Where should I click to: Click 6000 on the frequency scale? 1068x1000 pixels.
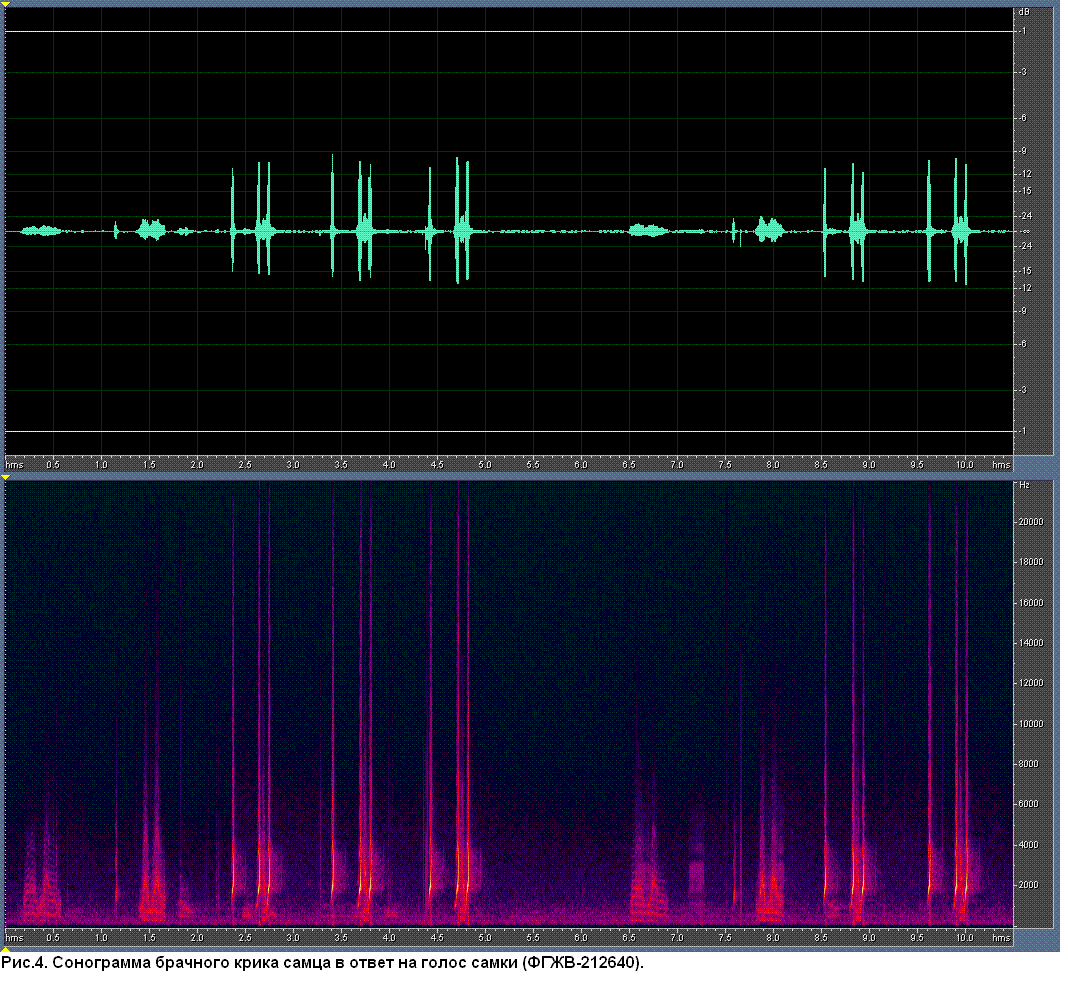[1028, 804]
